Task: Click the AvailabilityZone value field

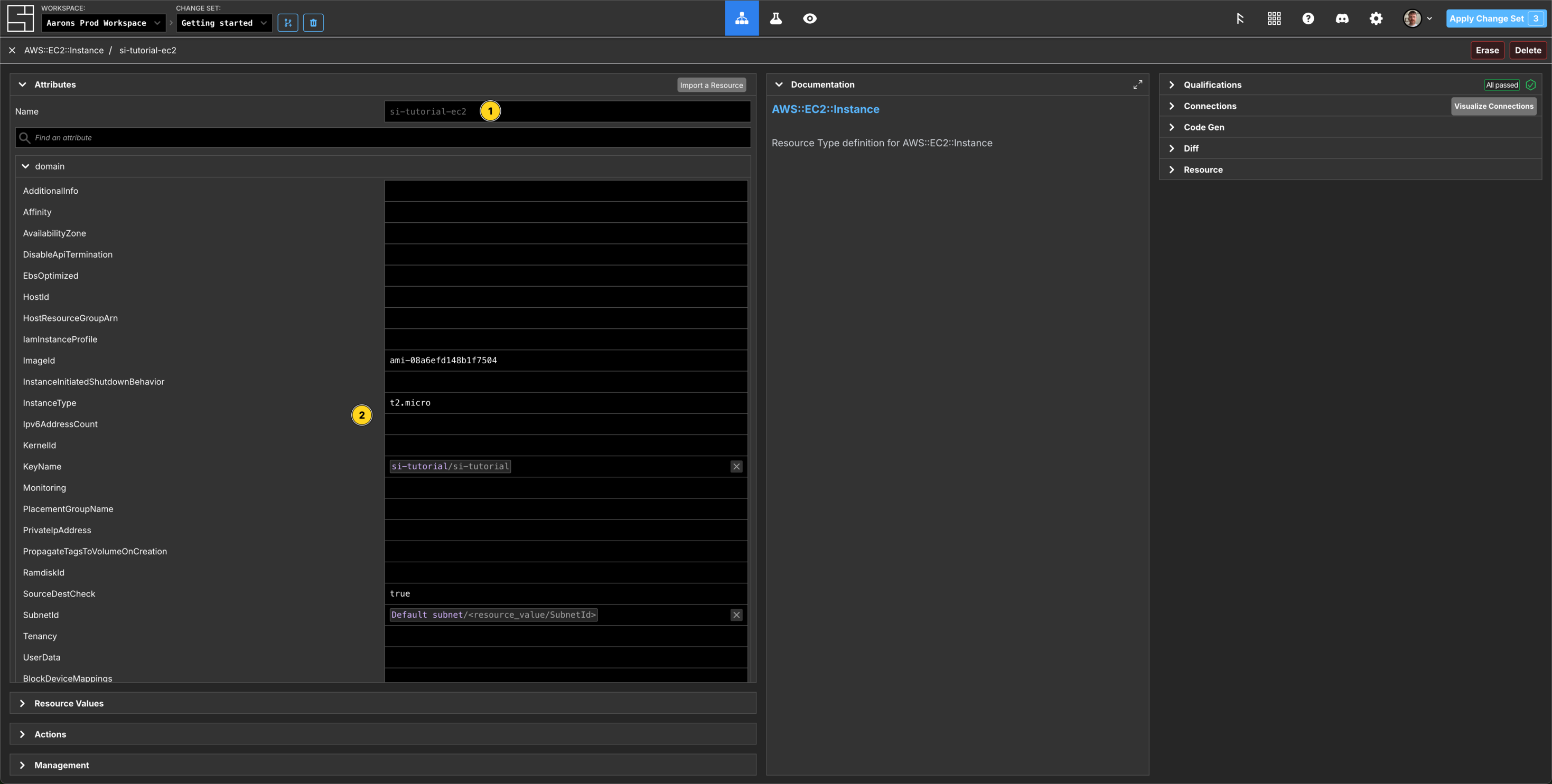Action: [566, 233]
